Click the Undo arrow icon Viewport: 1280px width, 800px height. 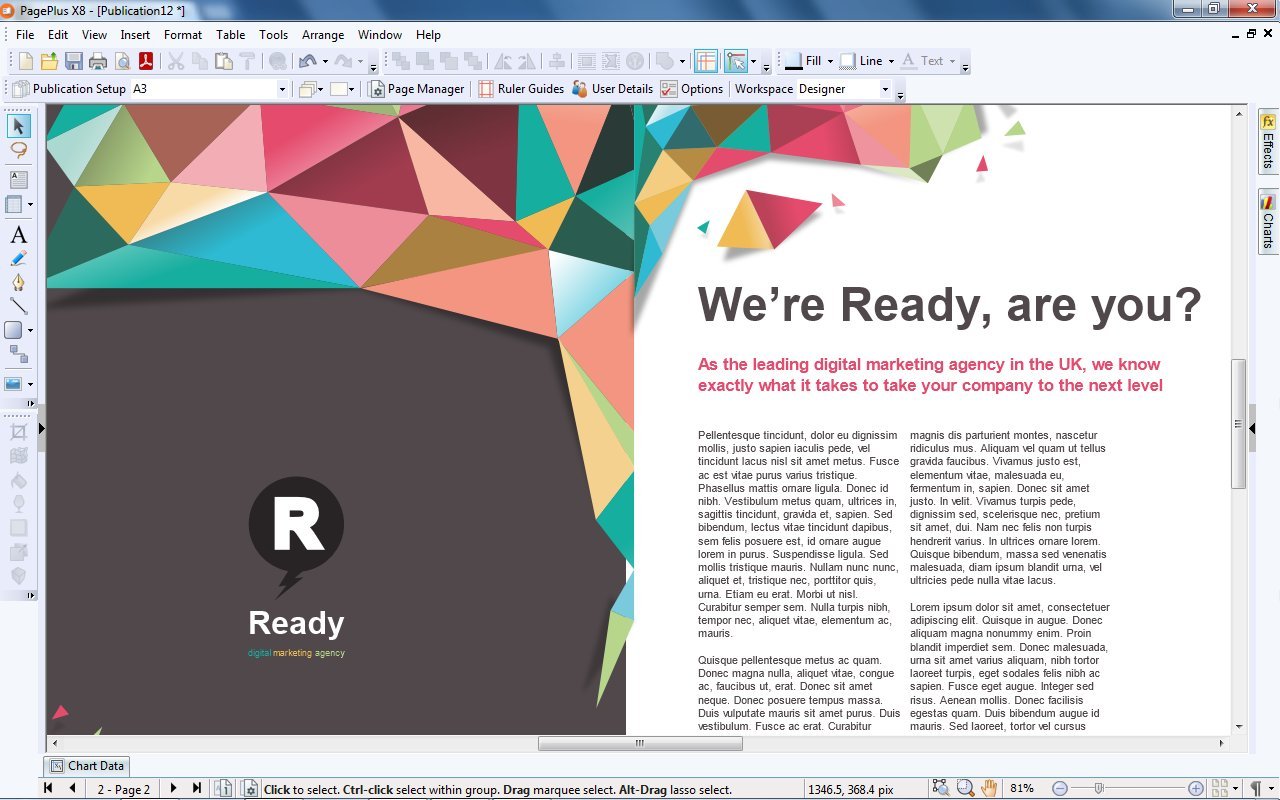click(x=307, y=61)
